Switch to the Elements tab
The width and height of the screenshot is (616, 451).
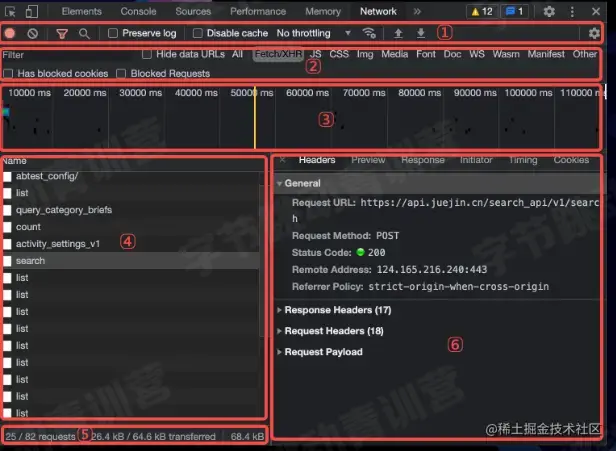(82, 11)
